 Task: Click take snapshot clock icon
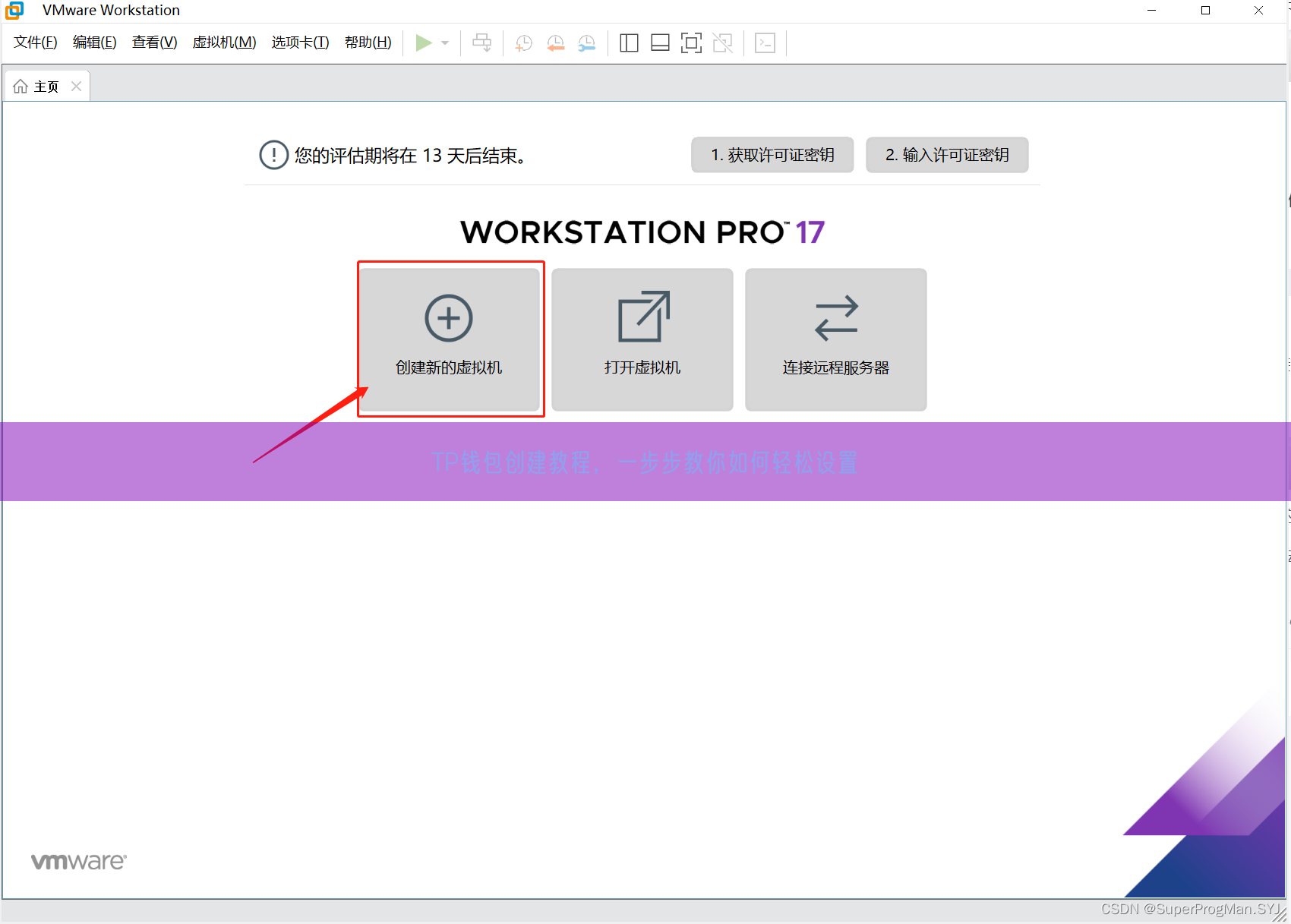click(524, 43)
